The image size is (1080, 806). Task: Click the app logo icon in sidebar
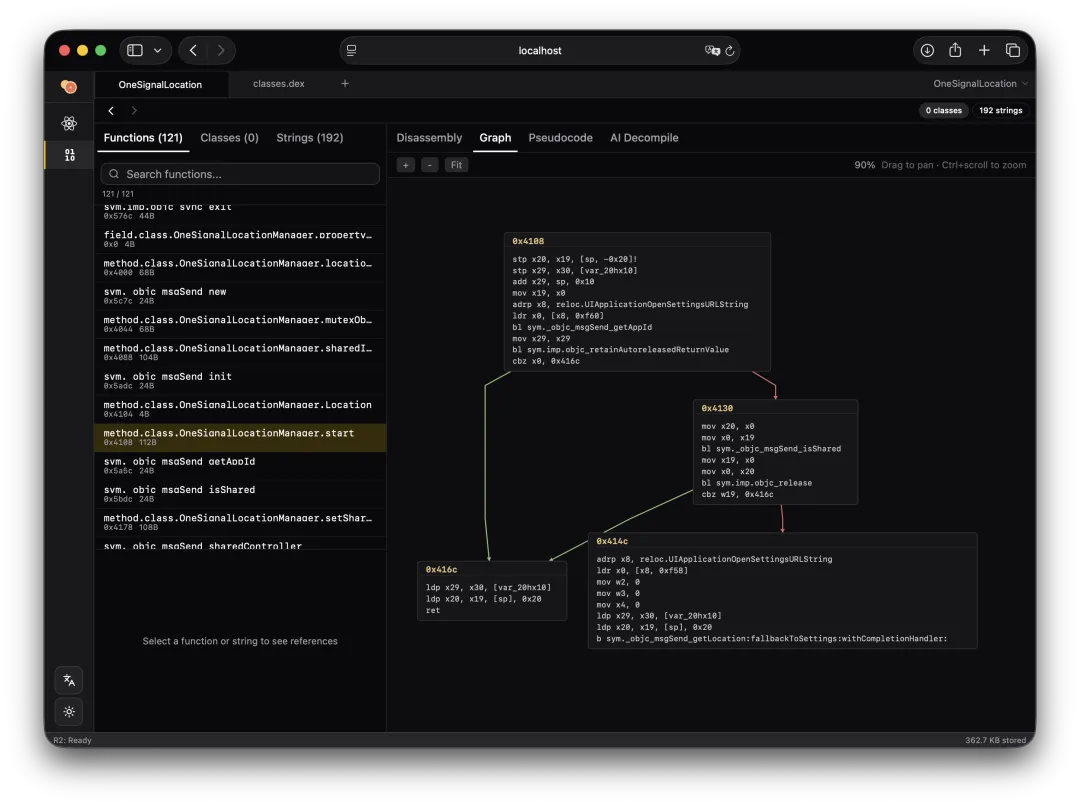tap(69, 86)
